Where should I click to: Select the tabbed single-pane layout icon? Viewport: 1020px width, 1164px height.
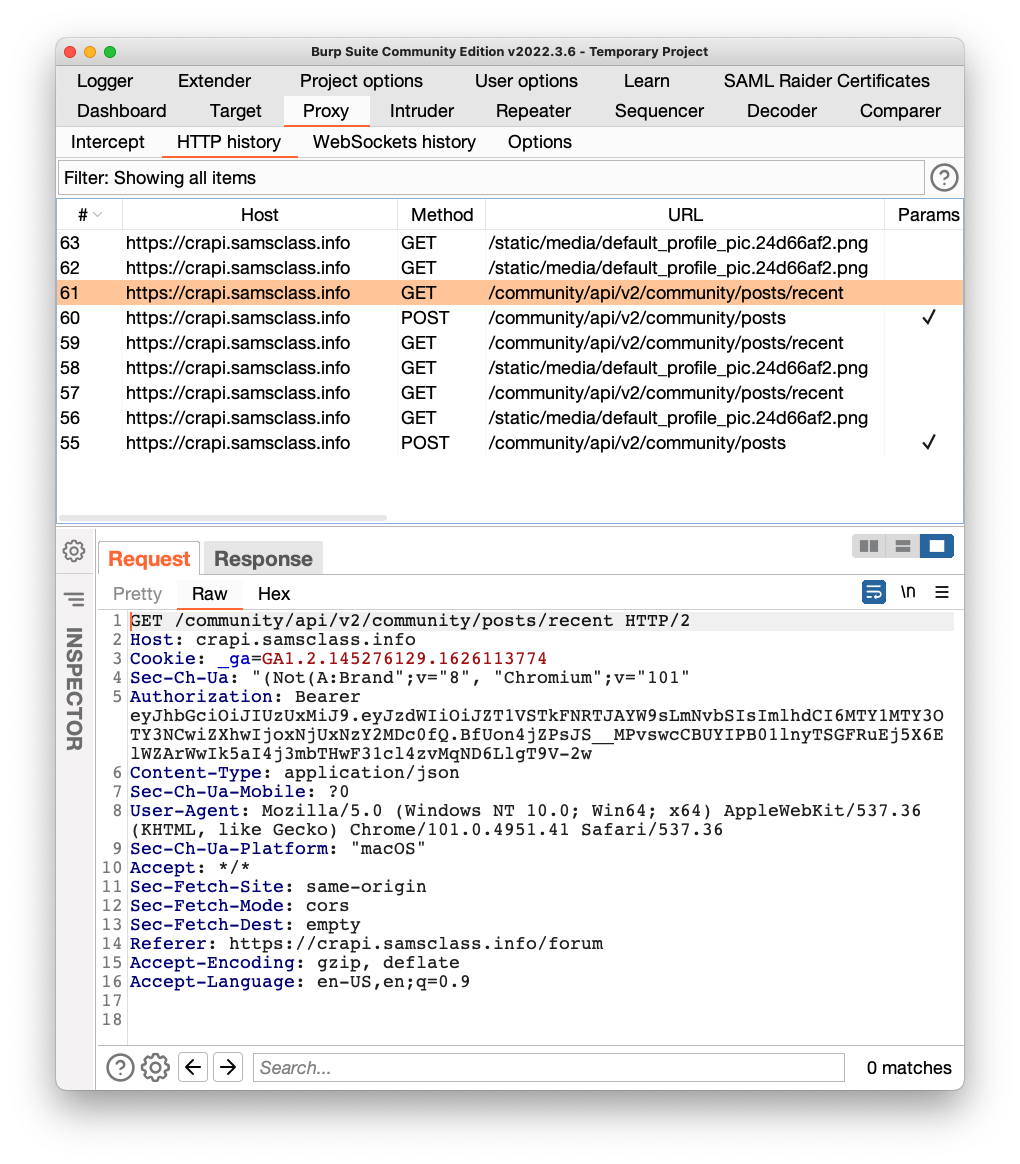pos(937,546)
